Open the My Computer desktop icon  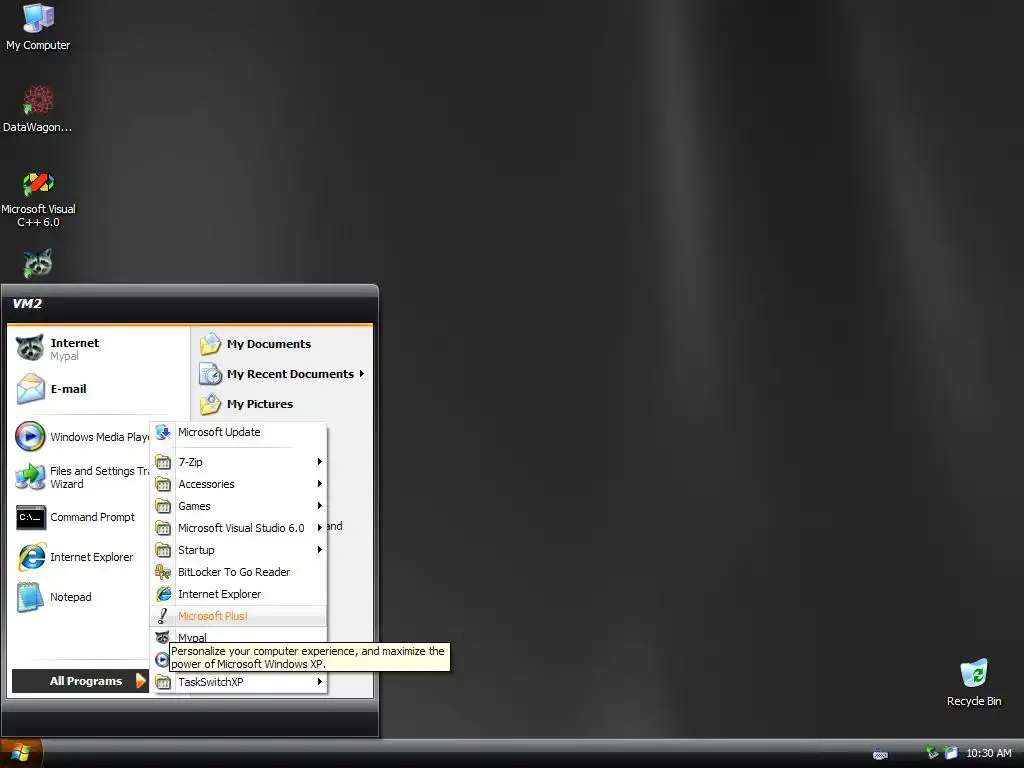click(38, 27)
